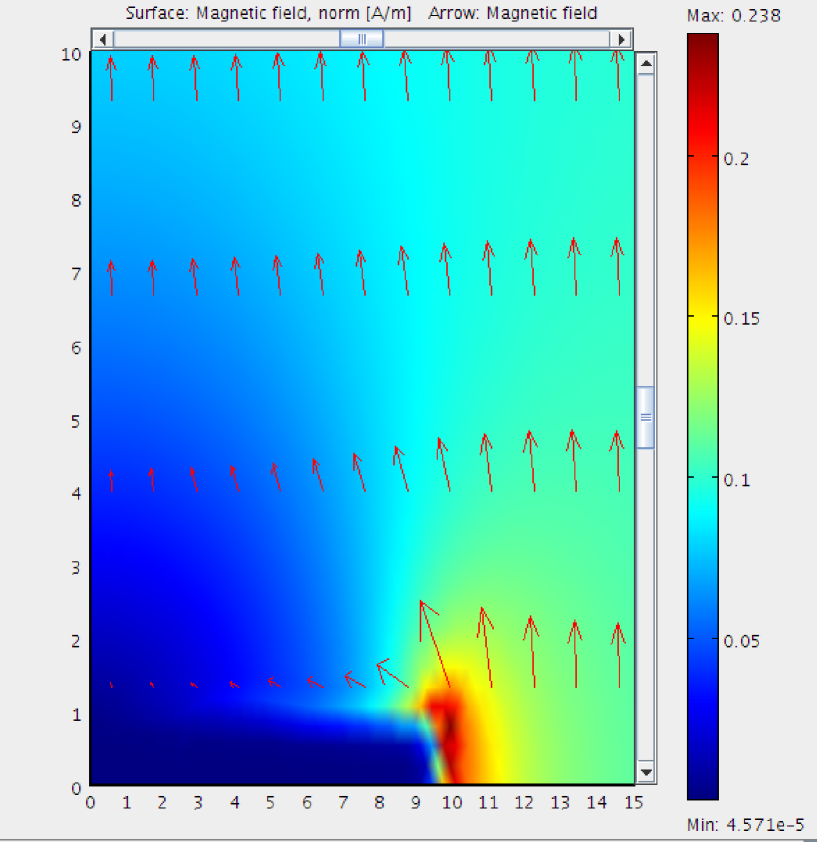
Task: Click the color legend bar
Action: 703,417
